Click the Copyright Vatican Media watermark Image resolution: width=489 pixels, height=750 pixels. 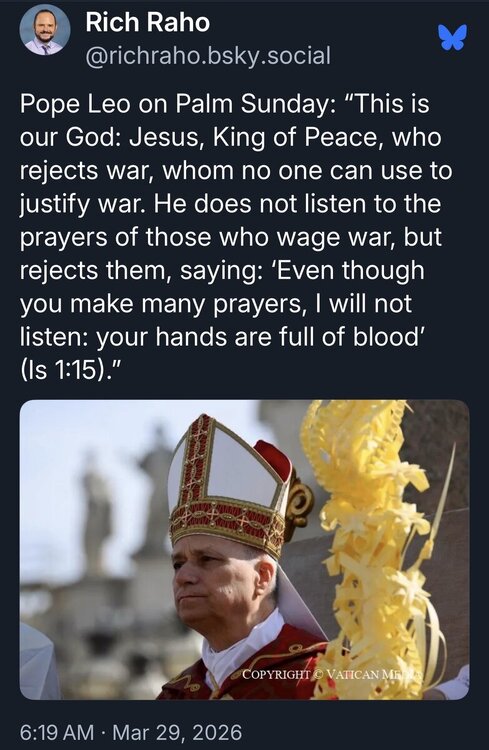[x=332, y=674]
